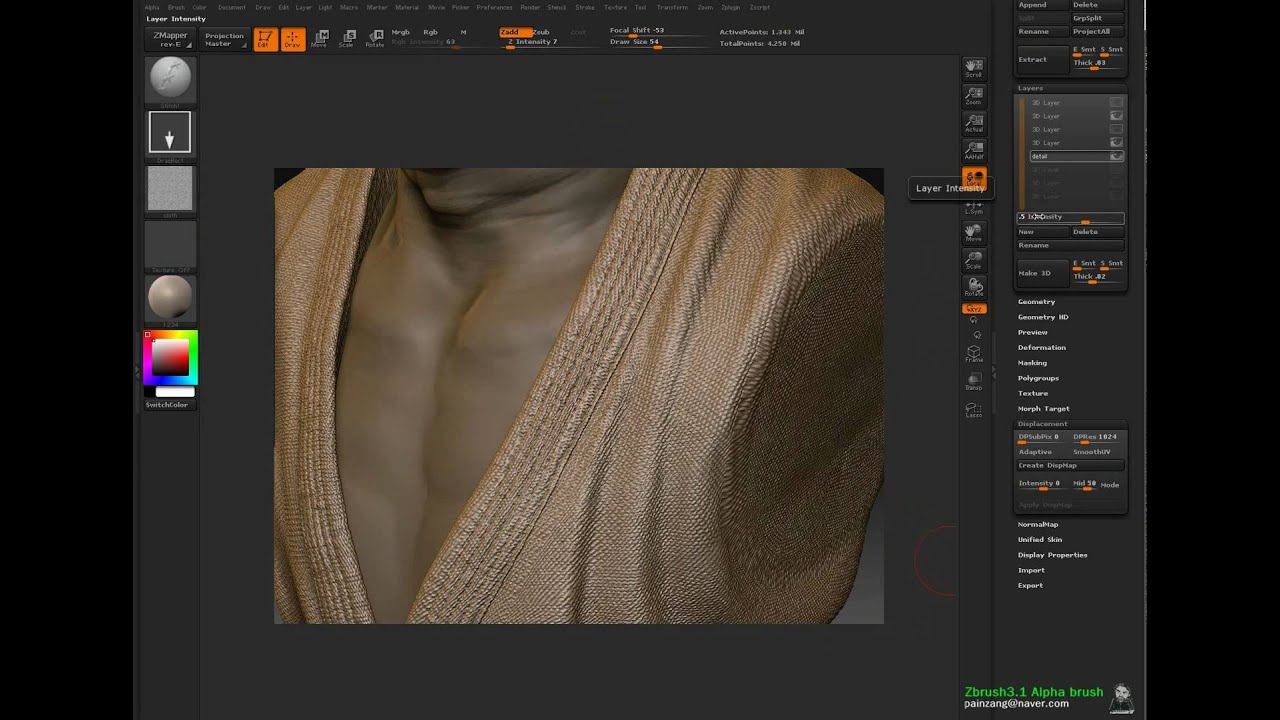The image size is (1280, 720).
Task: Expand the Polygroups subpalette
Action: tap(1038, 378)
